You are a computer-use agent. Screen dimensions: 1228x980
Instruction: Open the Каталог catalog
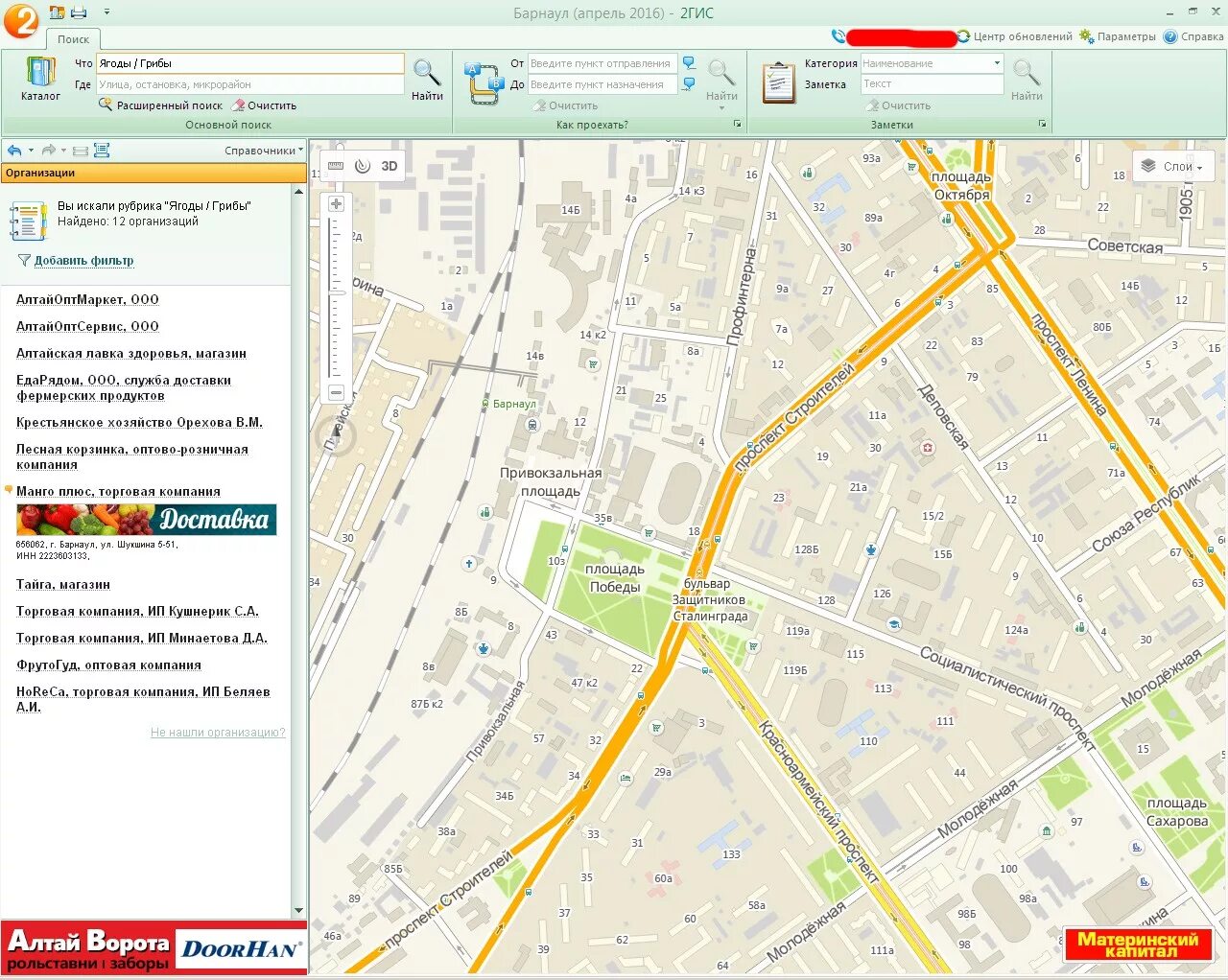[x=40, y=79]
